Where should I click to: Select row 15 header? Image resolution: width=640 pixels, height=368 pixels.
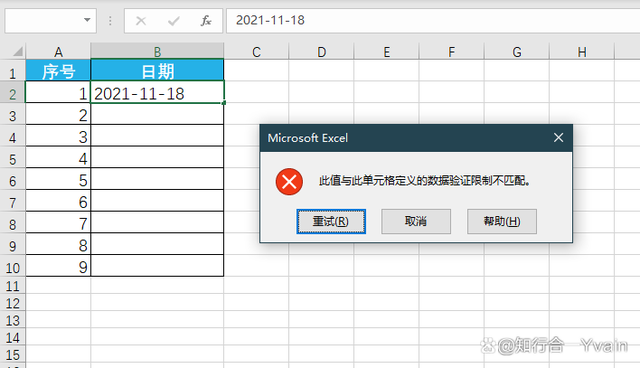pos(13,355)
